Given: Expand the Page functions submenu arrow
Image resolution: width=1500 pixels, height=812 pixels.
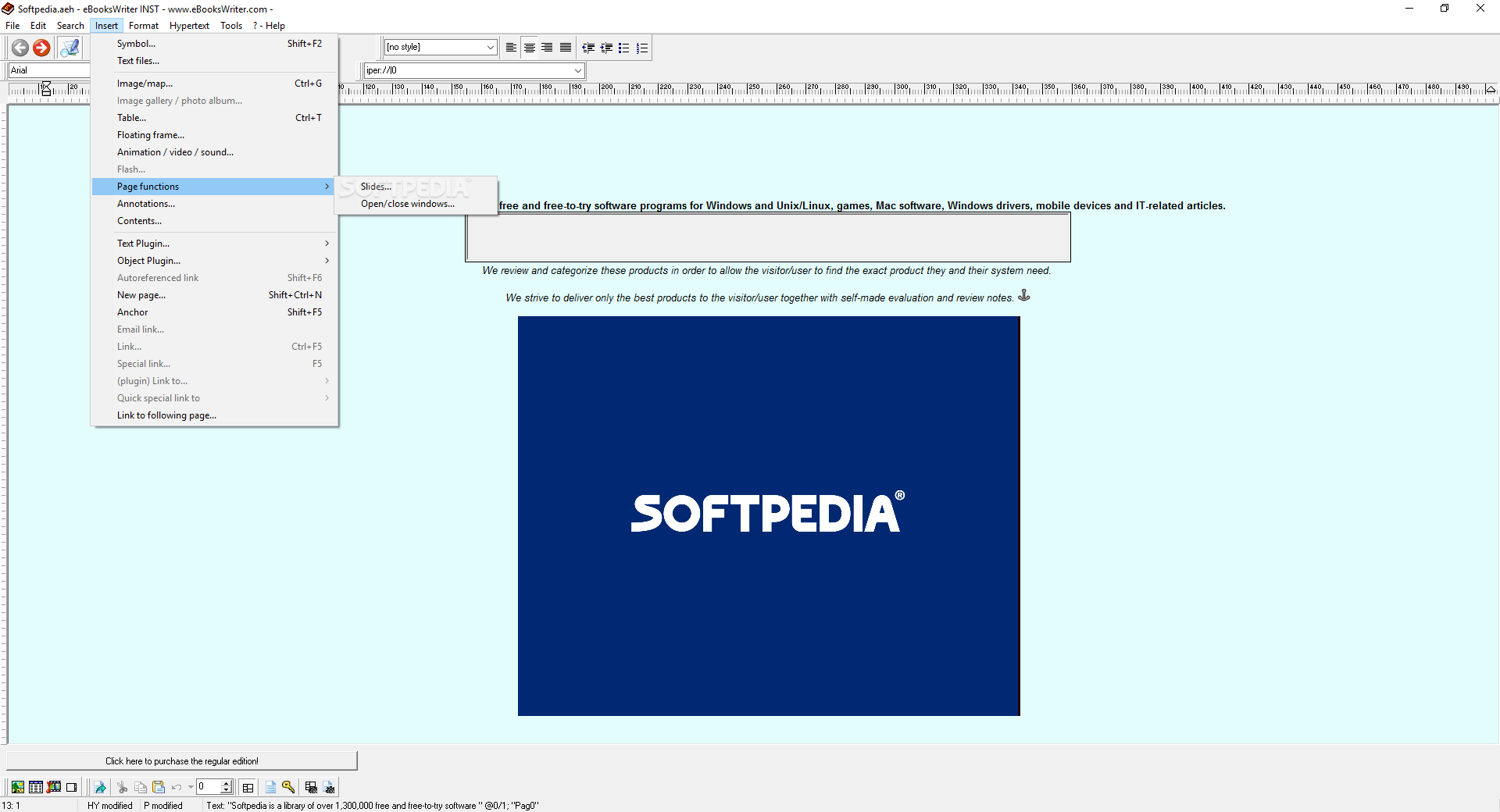Looking at the screenshot, I should pos(327,187).
